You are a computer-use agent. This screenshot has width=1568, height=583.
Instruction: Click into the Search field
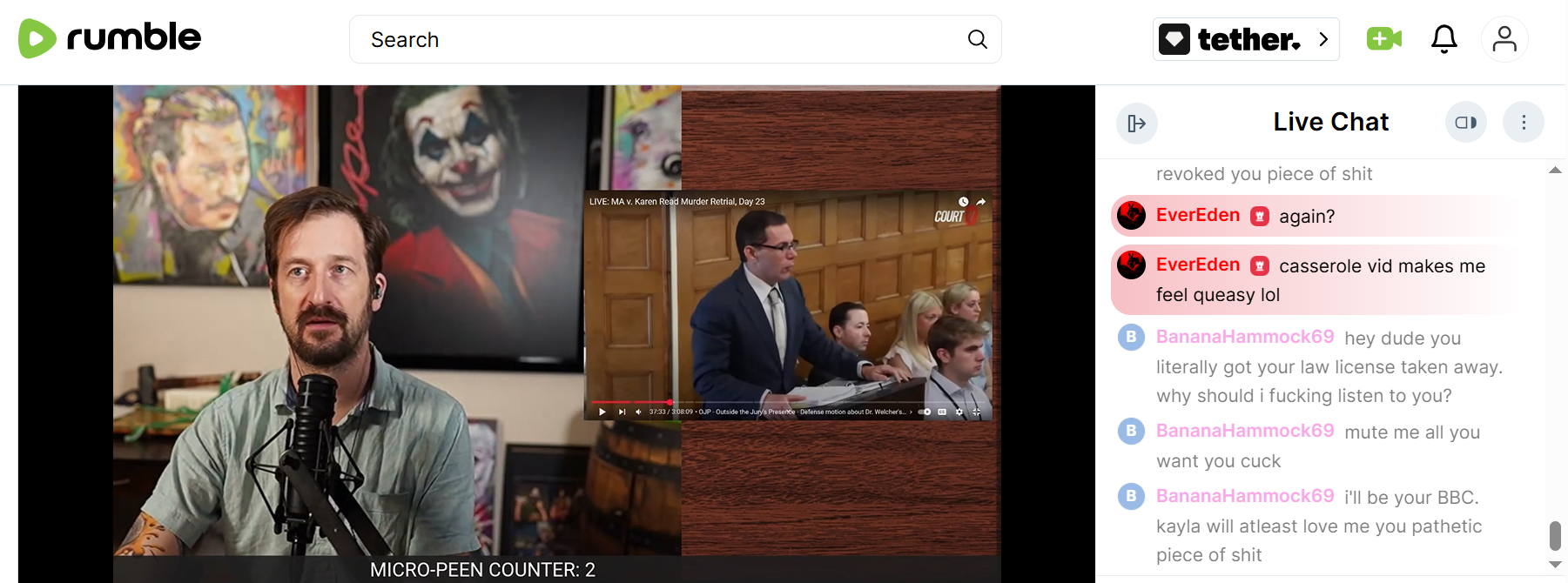[x=675, y=39]
